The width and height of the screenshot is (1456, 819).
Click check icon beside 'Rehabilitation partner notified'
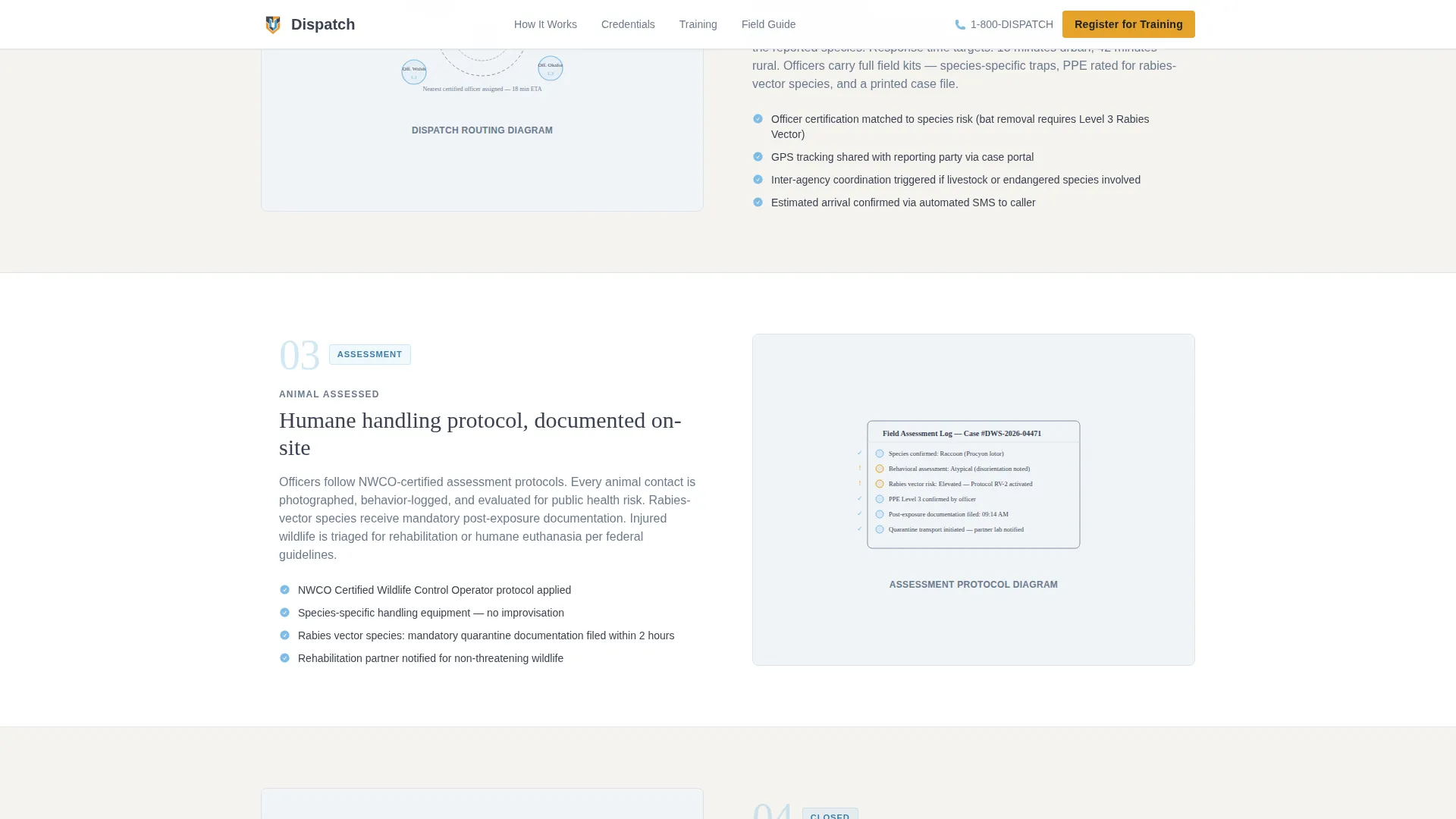(284, 658)
